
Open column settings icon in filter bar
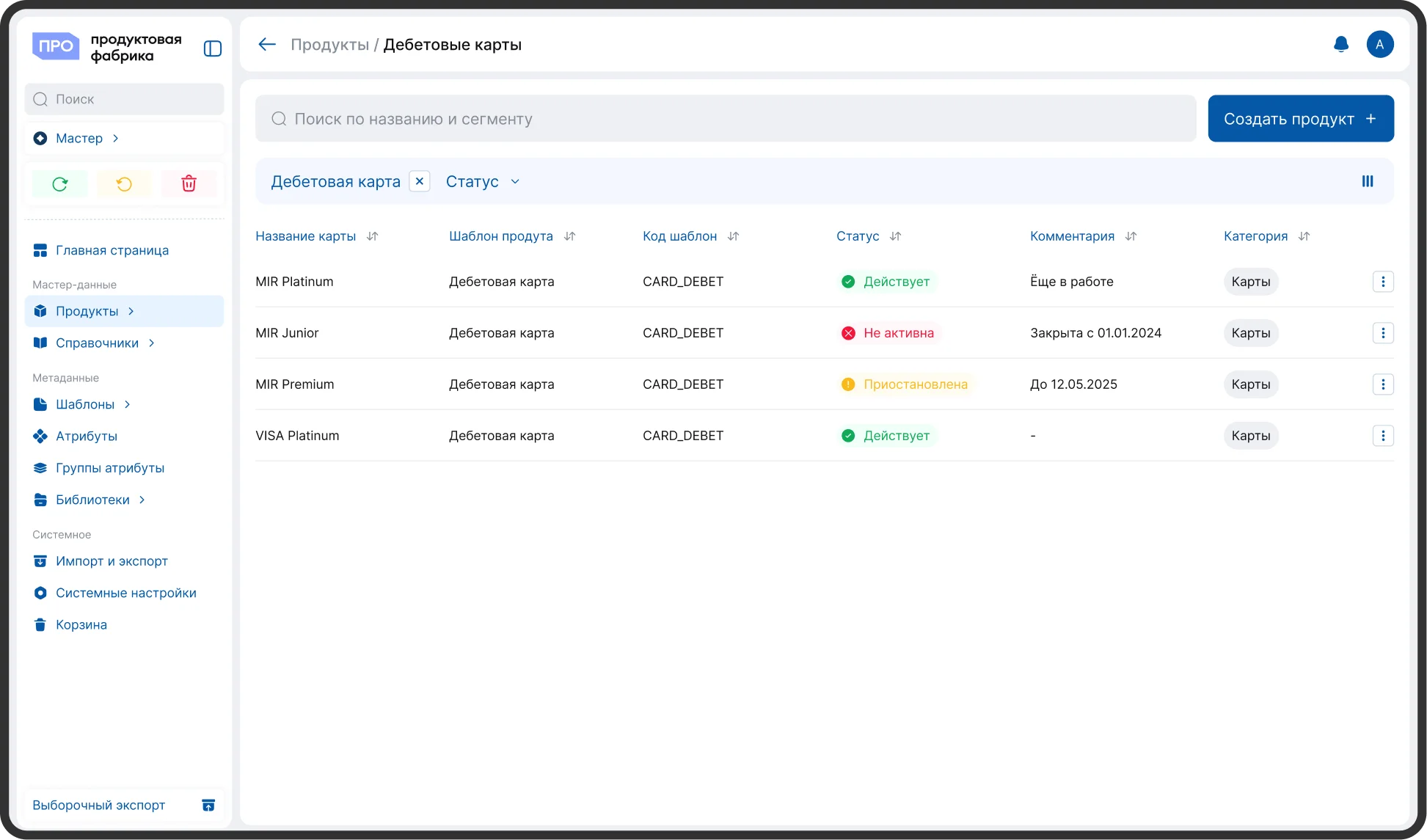click(x=1368, y=181)
